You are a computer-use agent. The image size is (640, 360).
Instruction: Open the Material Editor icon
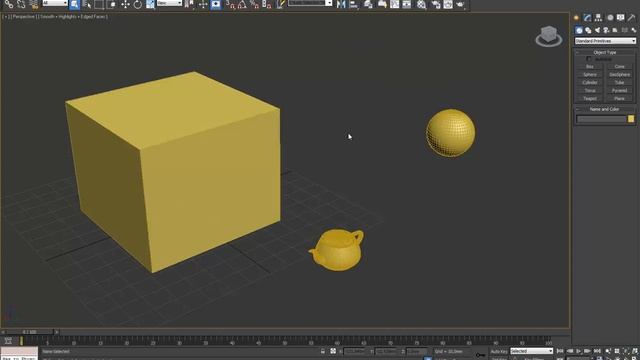tap(421, 4)
